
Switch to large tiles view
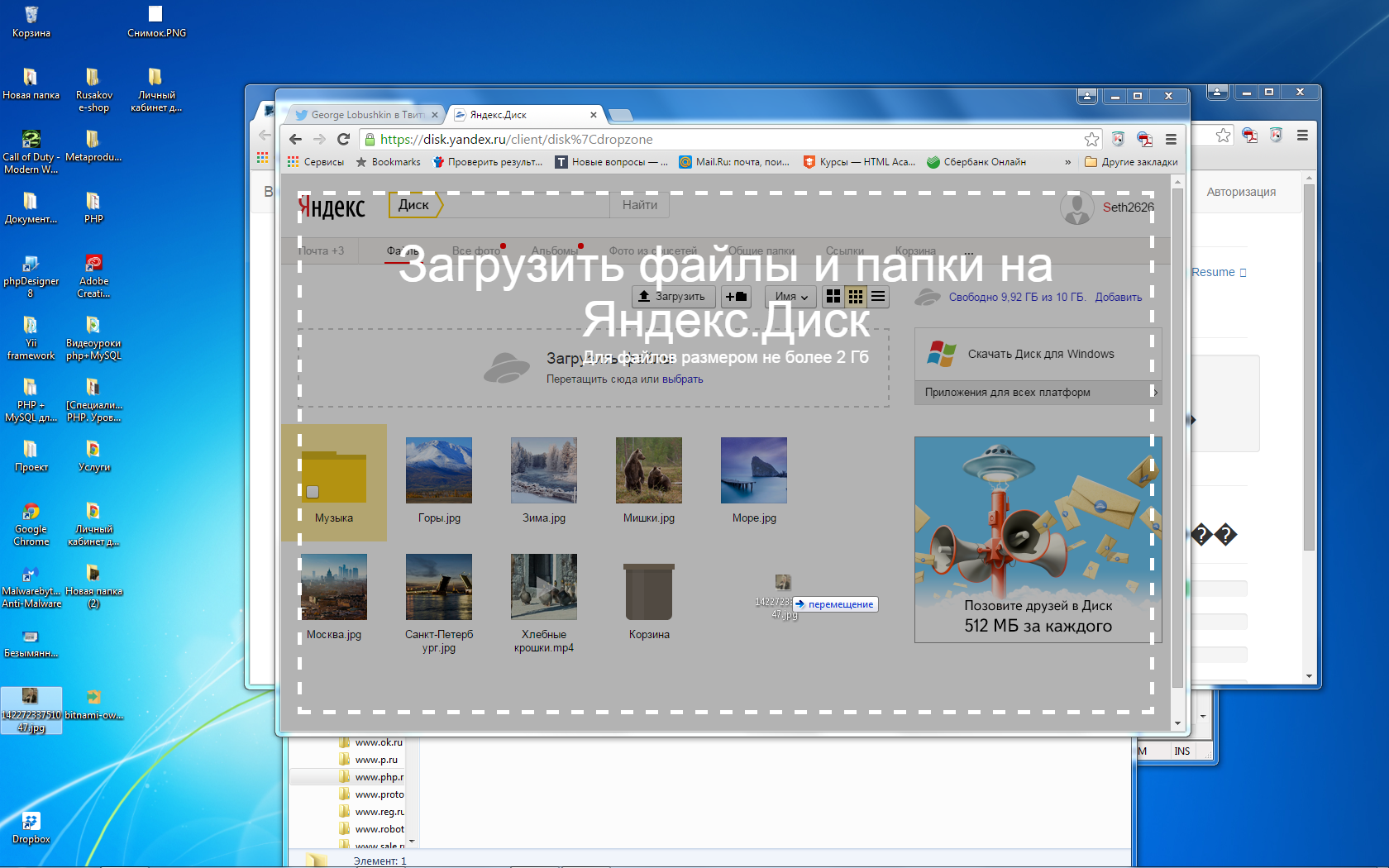click(833, 296)
